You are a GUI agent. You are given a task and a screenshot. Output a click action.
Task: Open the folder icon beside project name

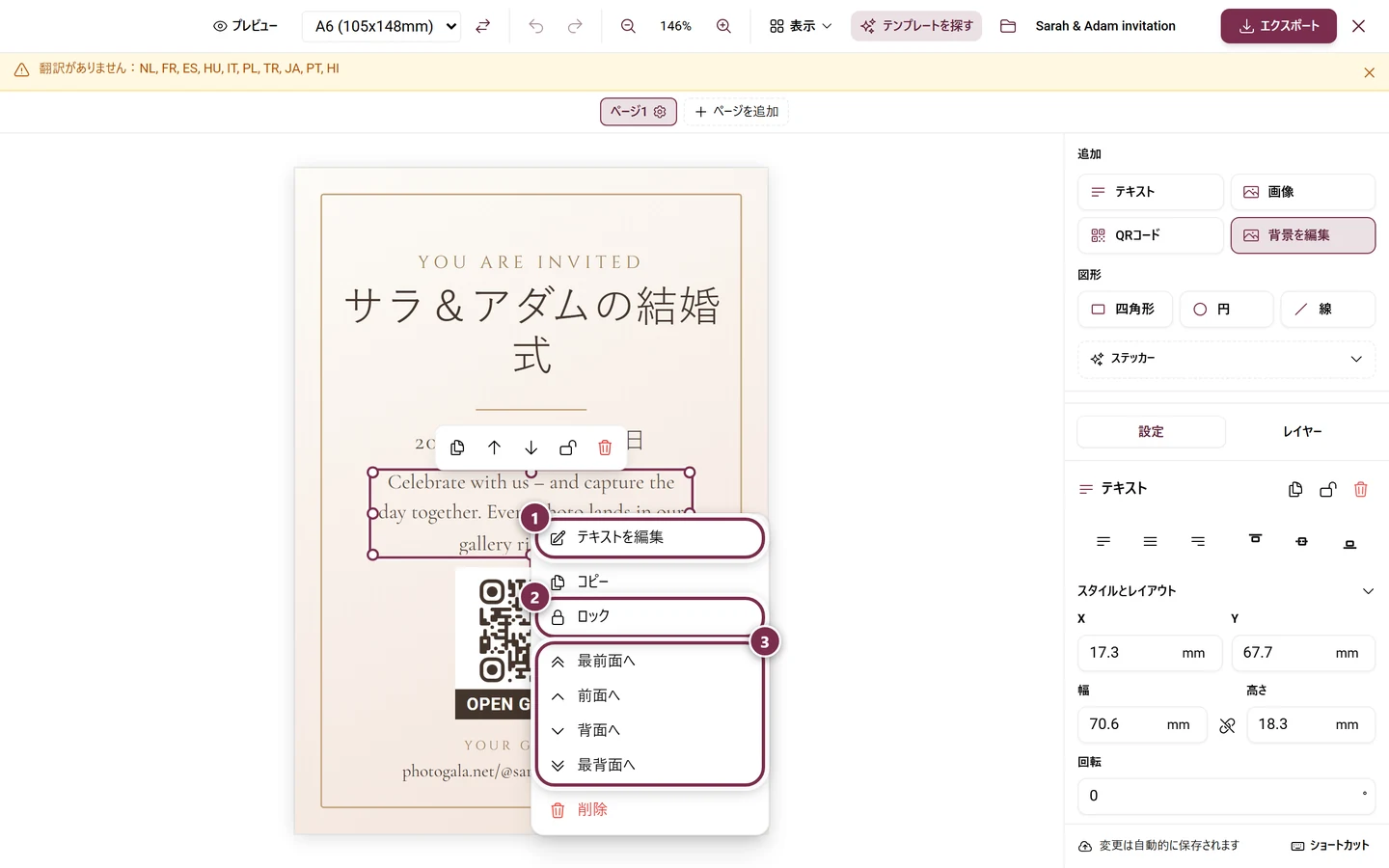pos(1008,26)
